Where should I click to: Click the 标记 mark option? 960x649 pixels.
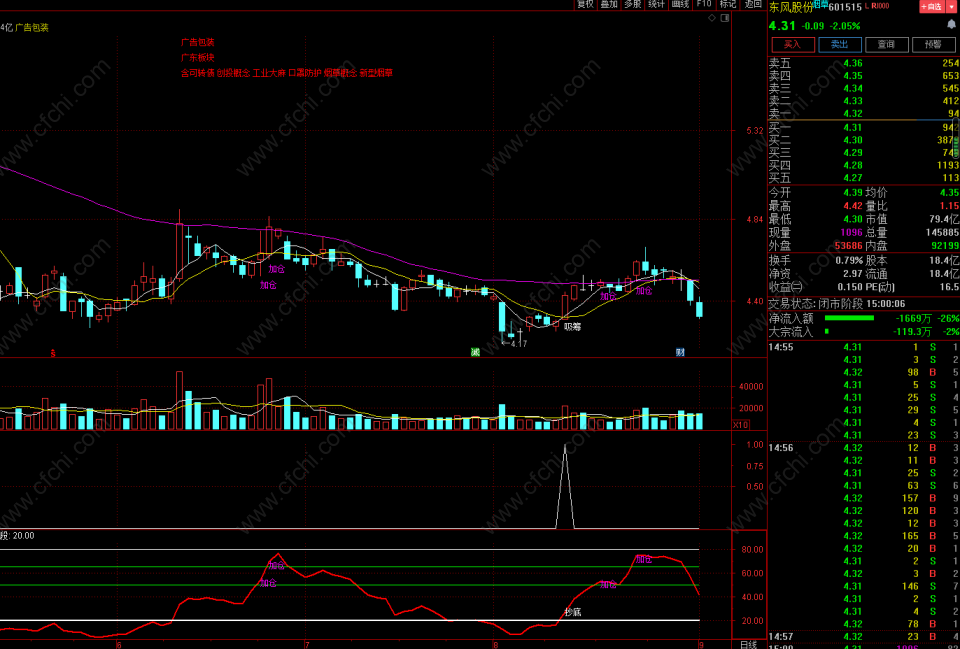[728, 4]
